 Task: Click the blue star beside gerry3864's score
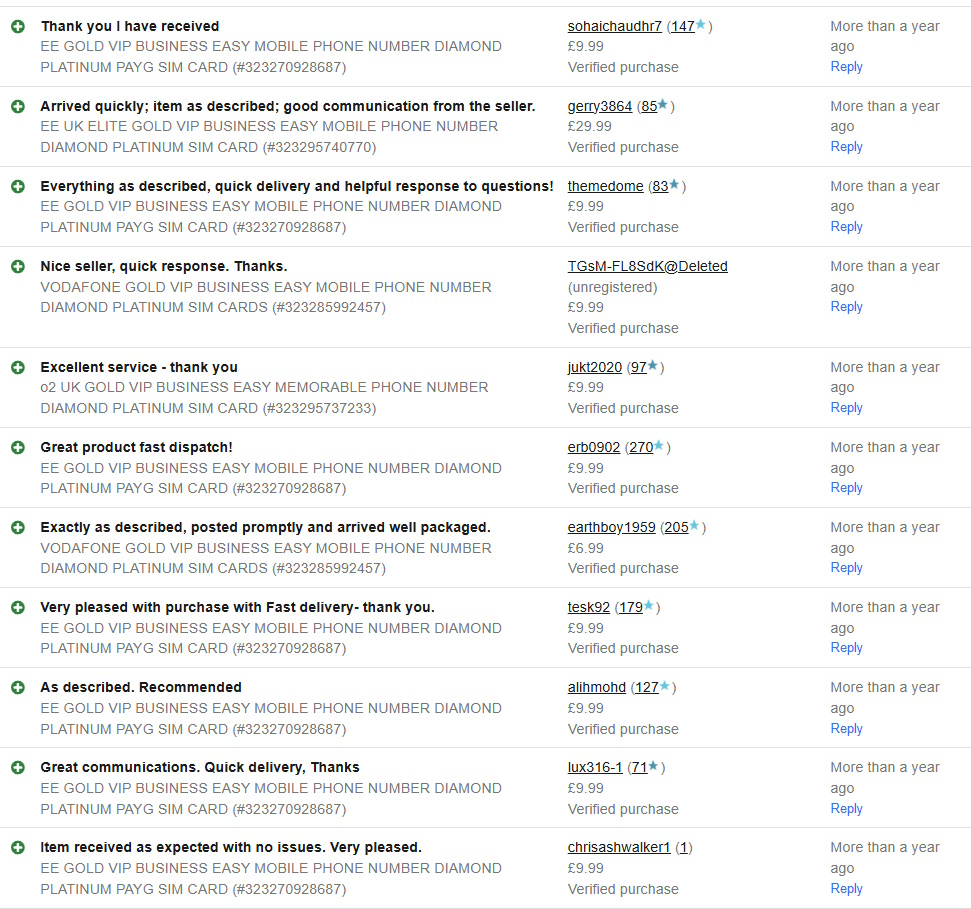[663, 105]
